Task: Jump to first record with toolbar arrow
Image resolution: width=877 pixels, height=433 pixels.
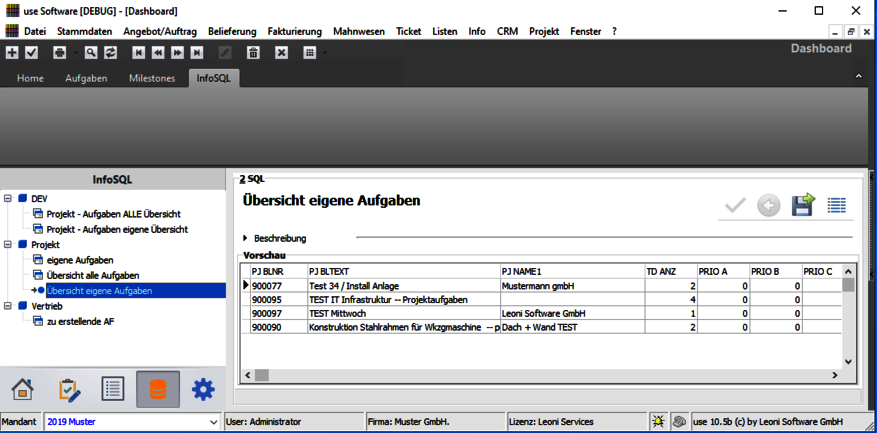Action: click(139, 53)
